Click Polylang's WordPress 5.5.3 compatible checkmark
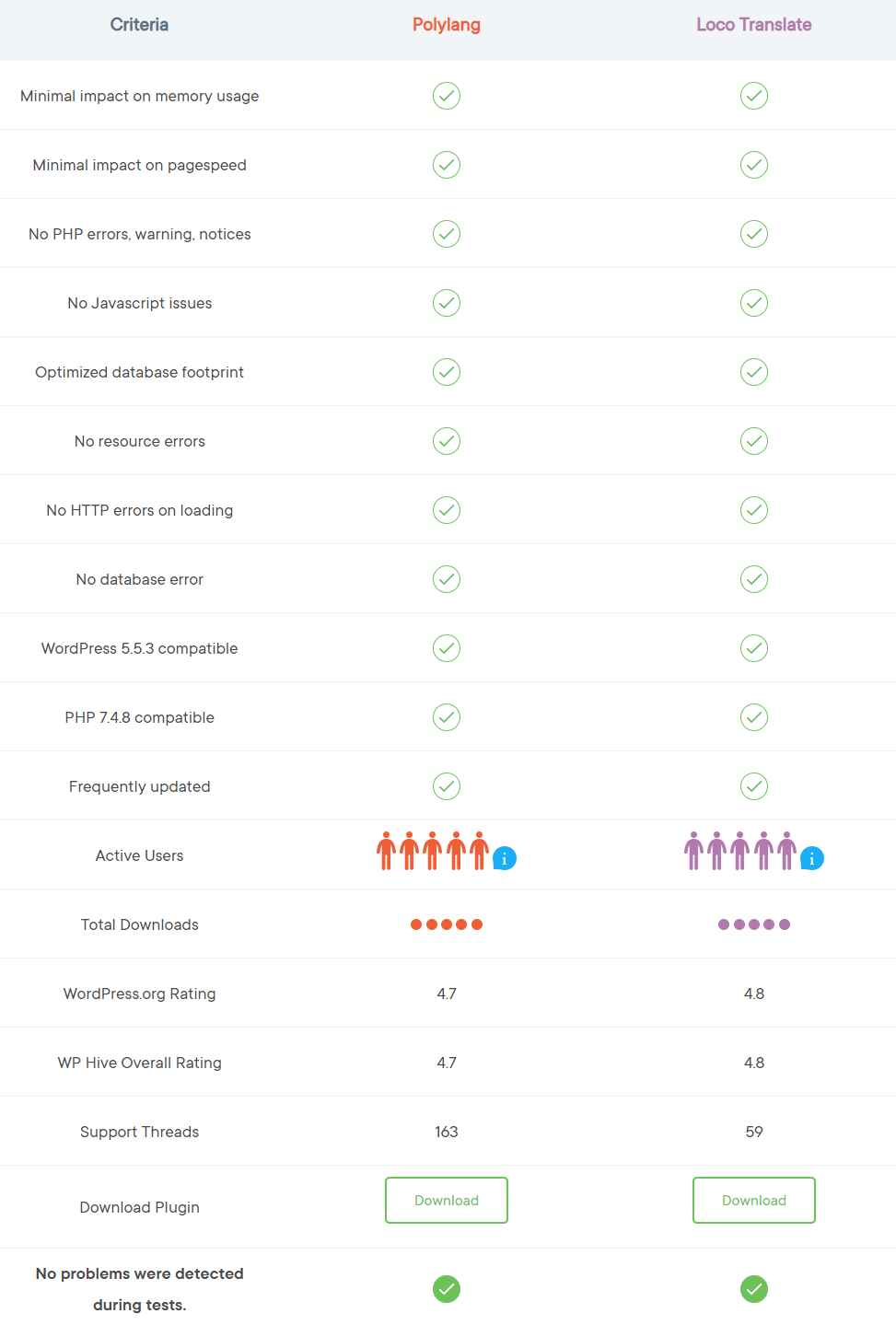The height and width of the screenshot is (1325, 896). coord(447,648)
